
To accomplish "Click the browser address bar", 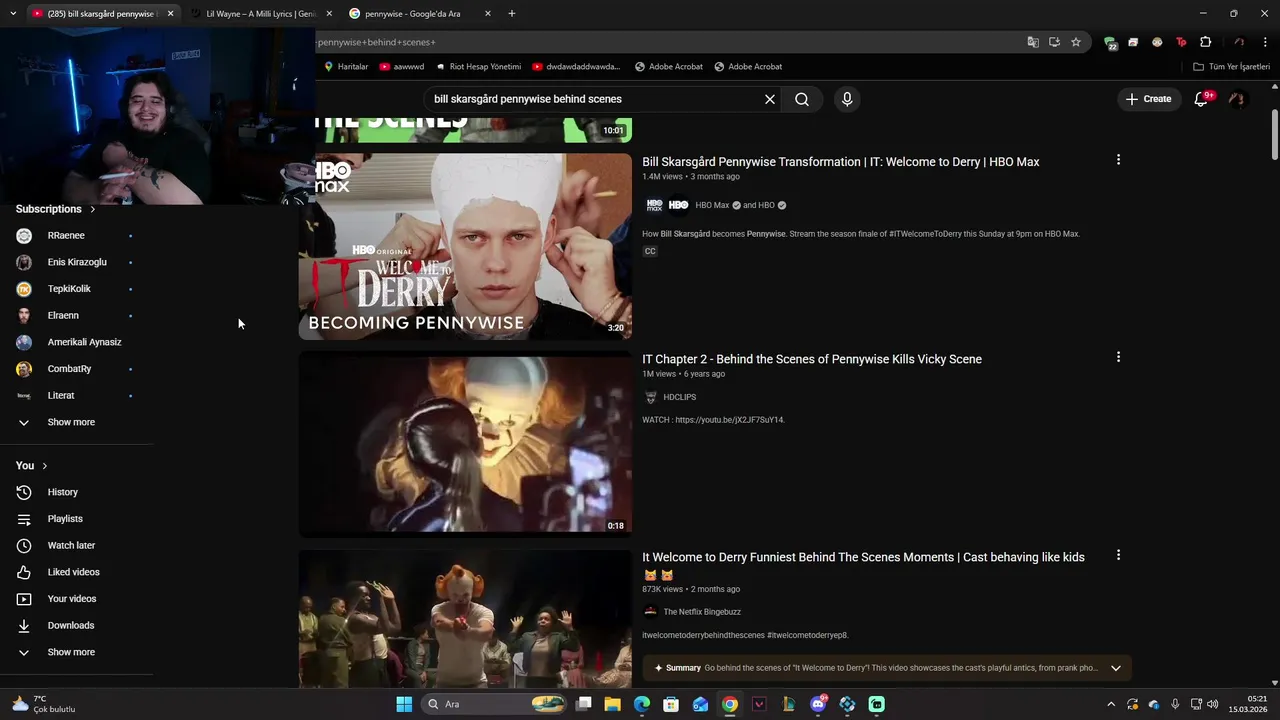I will 660,42.
